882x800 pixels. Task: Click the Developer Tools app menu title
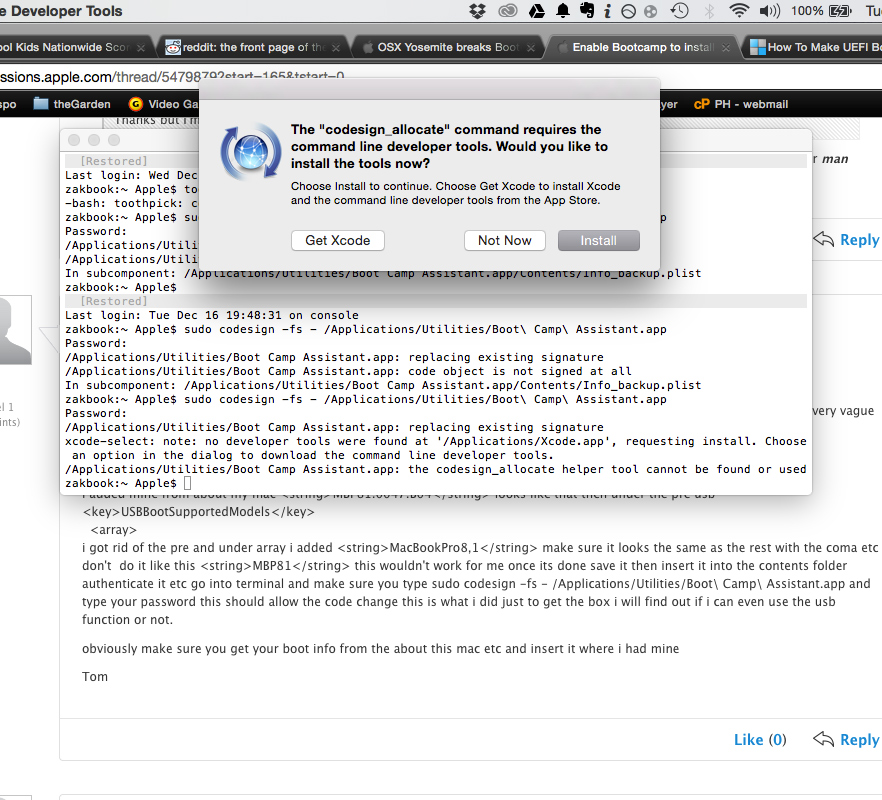click(x=61, y=11)
